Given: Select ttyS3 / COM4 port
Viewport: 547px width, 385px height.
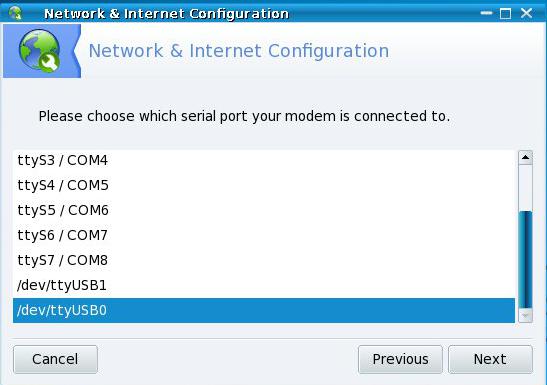Looking at the screenshot, I should 264,160.
